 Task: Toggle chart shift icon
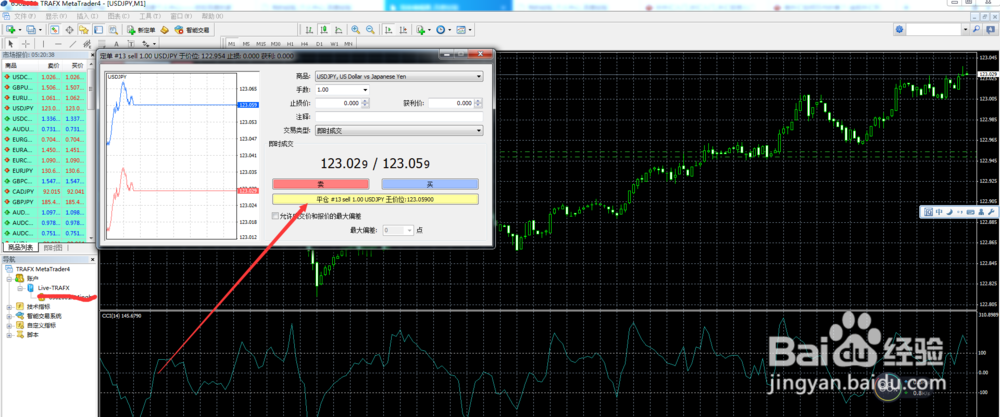click(403, 29)
